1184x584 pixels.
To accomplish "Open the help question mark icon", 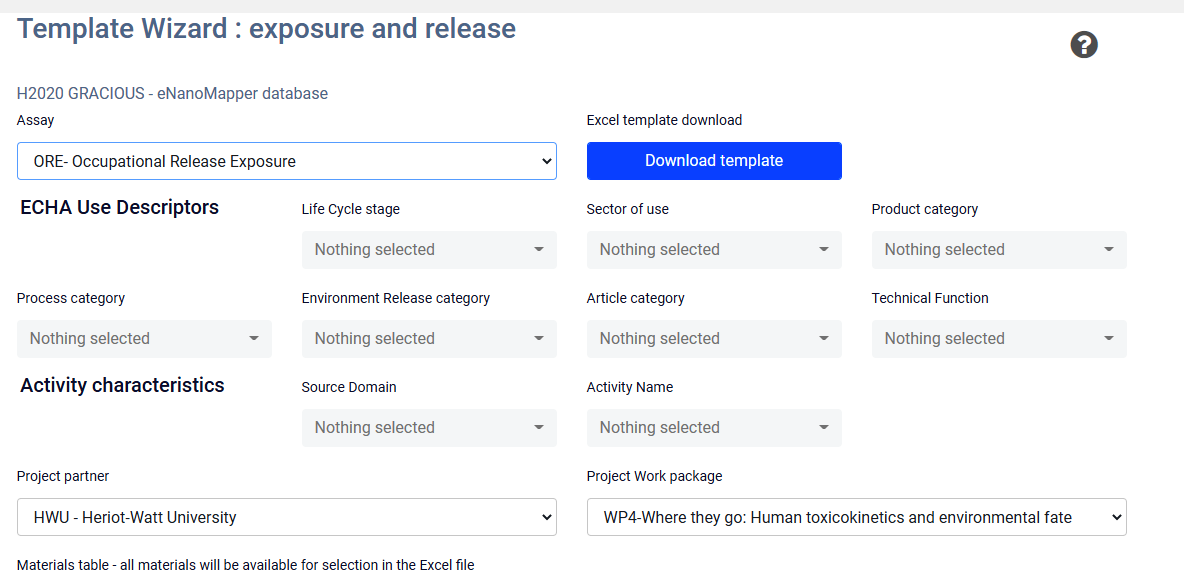I will 1084,45.
